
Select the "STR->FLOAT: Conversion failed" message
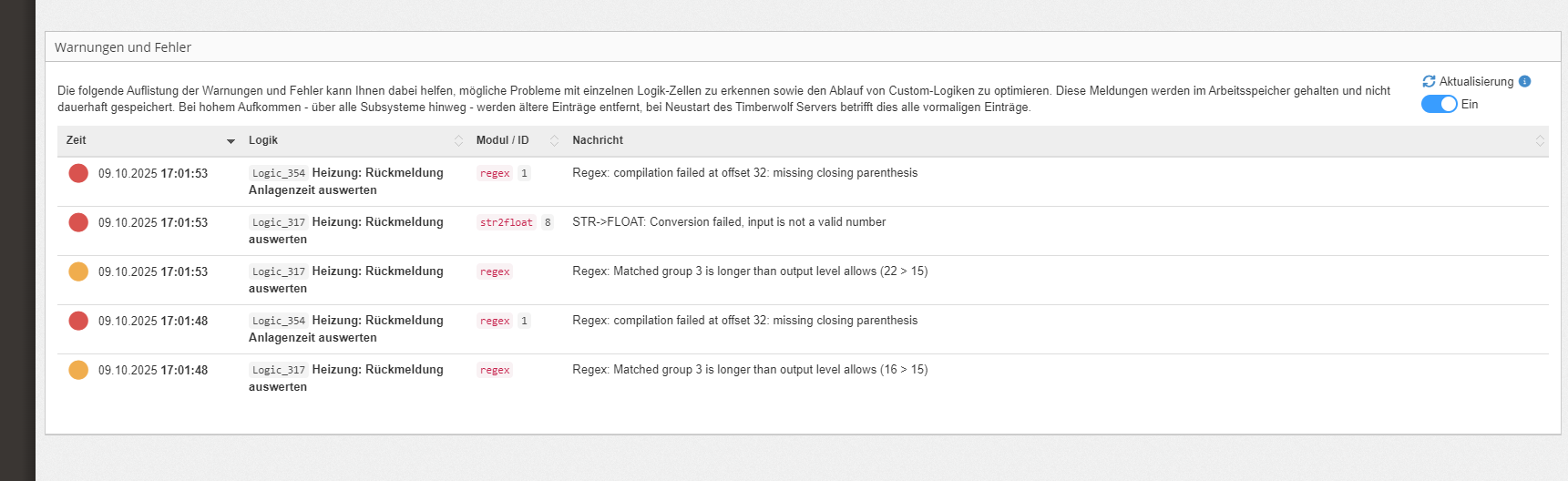coord(729,222)
